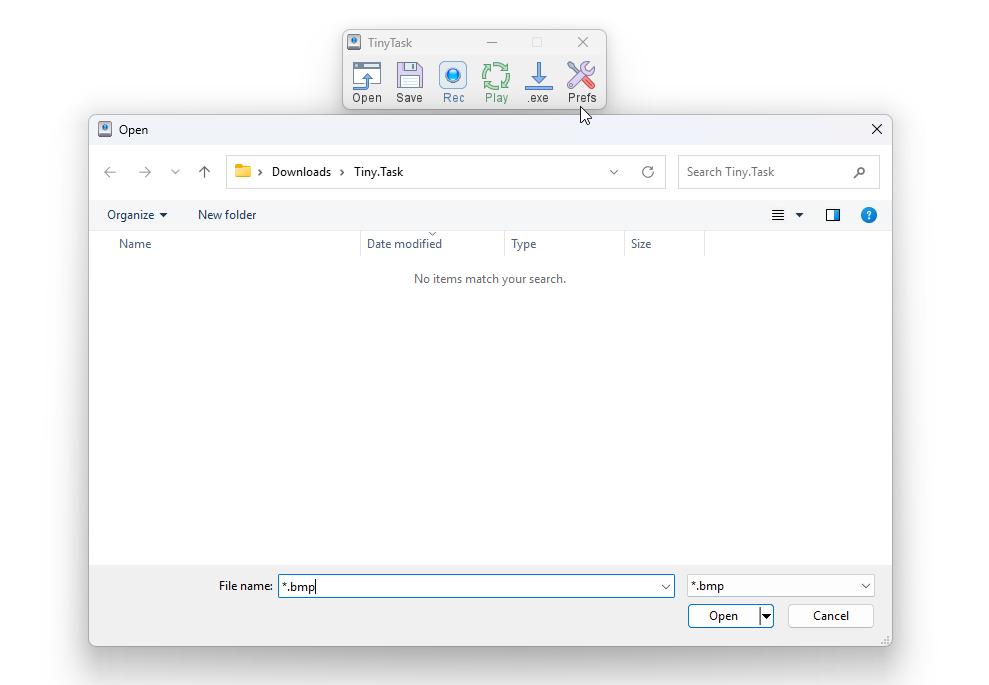This screenshot has height=685, width=989.
Task: Click the Open dialog title icon
Action: coord(105,129)
